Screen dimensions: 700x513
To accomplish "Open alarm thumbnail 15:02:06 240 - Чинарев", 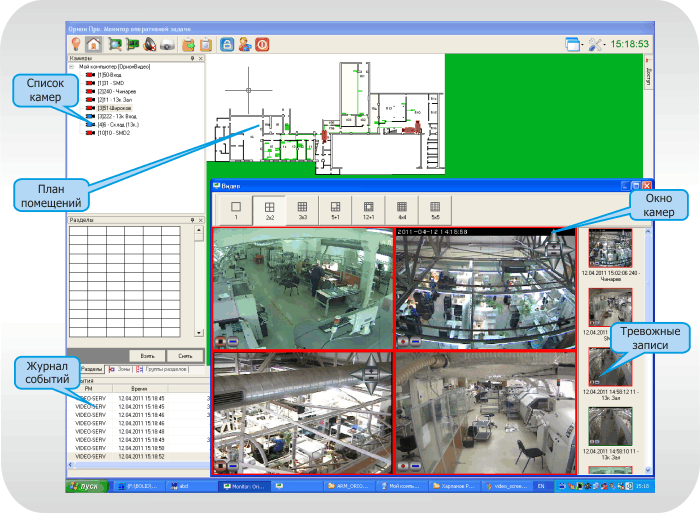I will [x=610, y=249].
